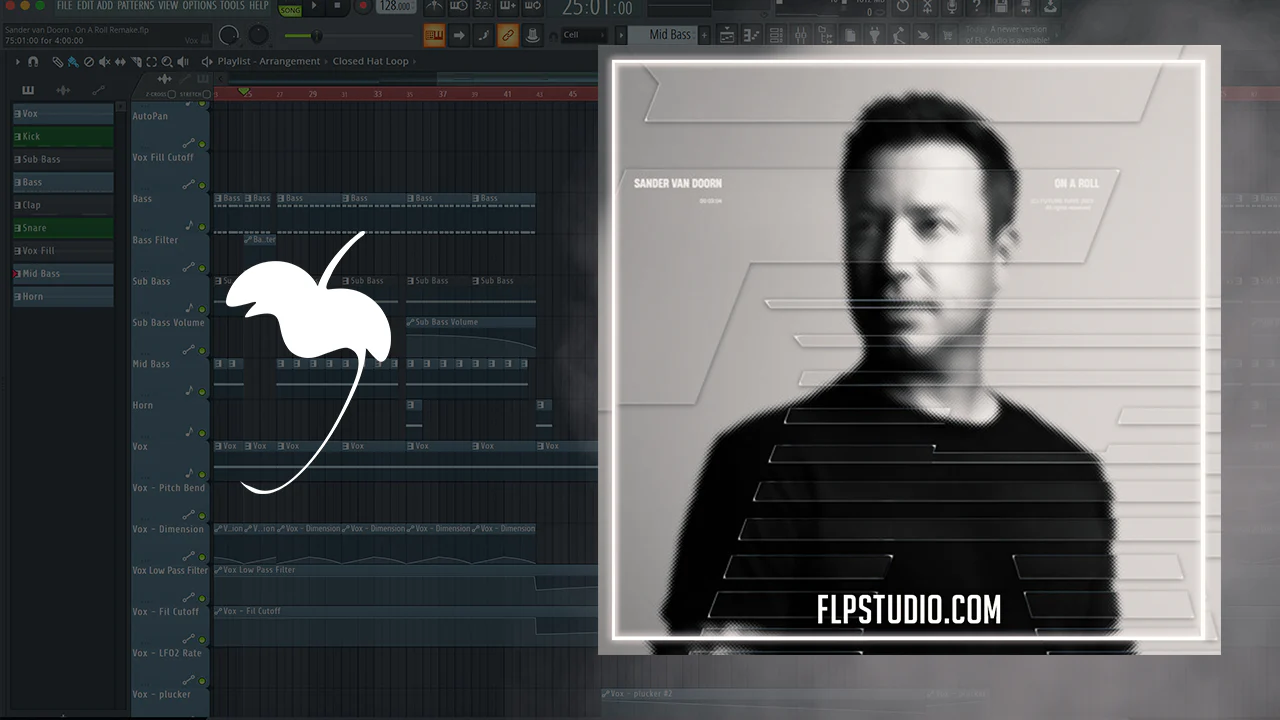Expand the Closed Hat Loop breadcrumb
The image size is (1280, 720).
coord(371,61)
